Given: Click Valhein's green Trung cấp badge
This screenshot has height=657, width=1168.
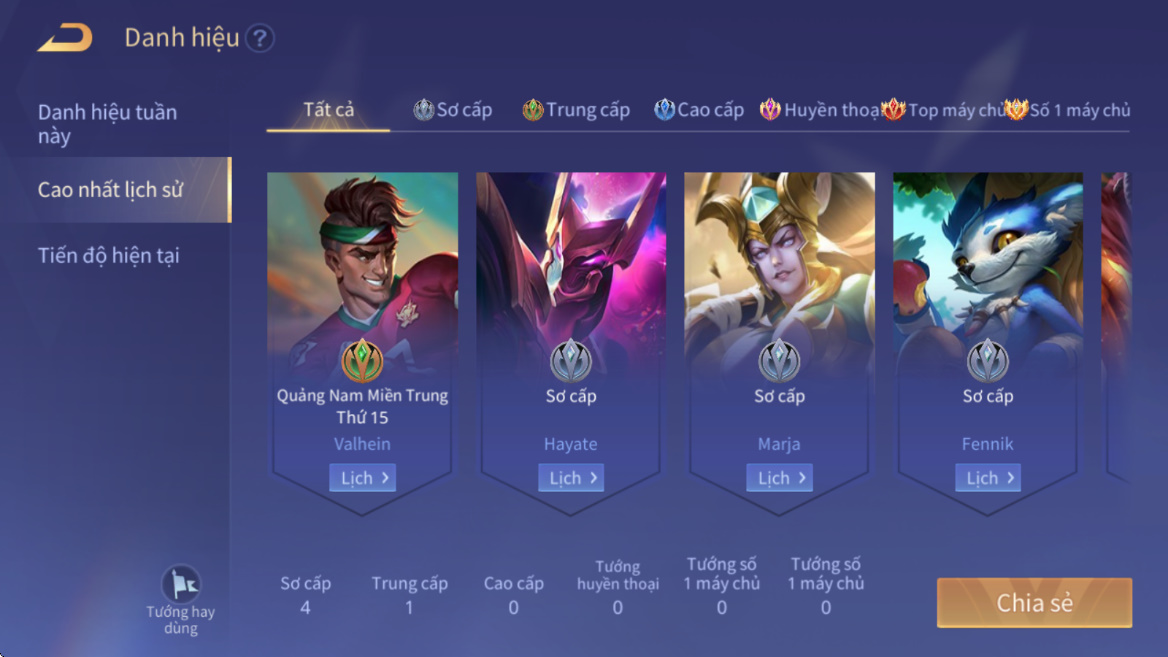Looking at the screenshot, I should 362,361.
